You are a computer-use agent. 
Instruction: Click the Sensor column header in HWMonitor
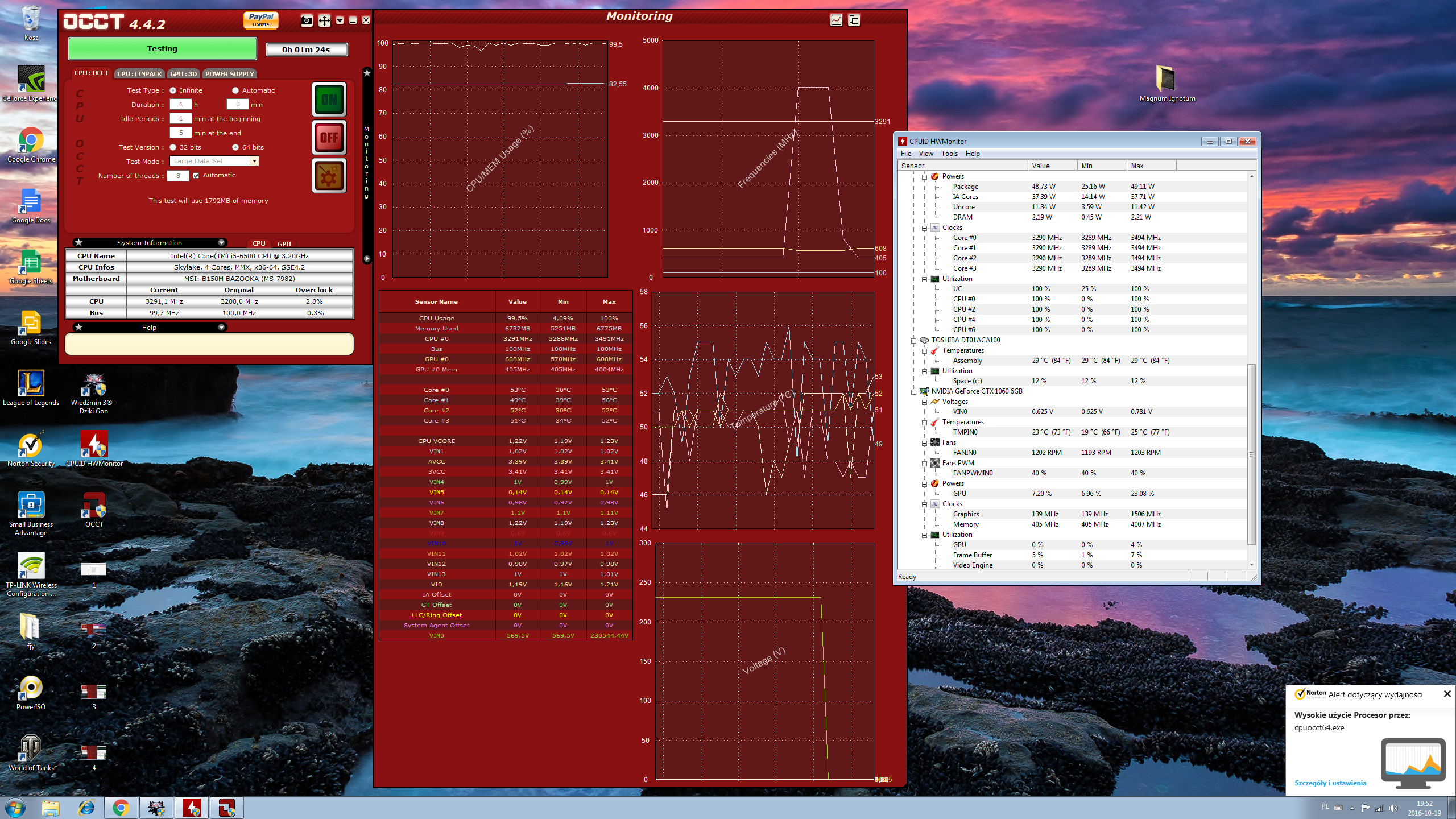coord(962,166)
